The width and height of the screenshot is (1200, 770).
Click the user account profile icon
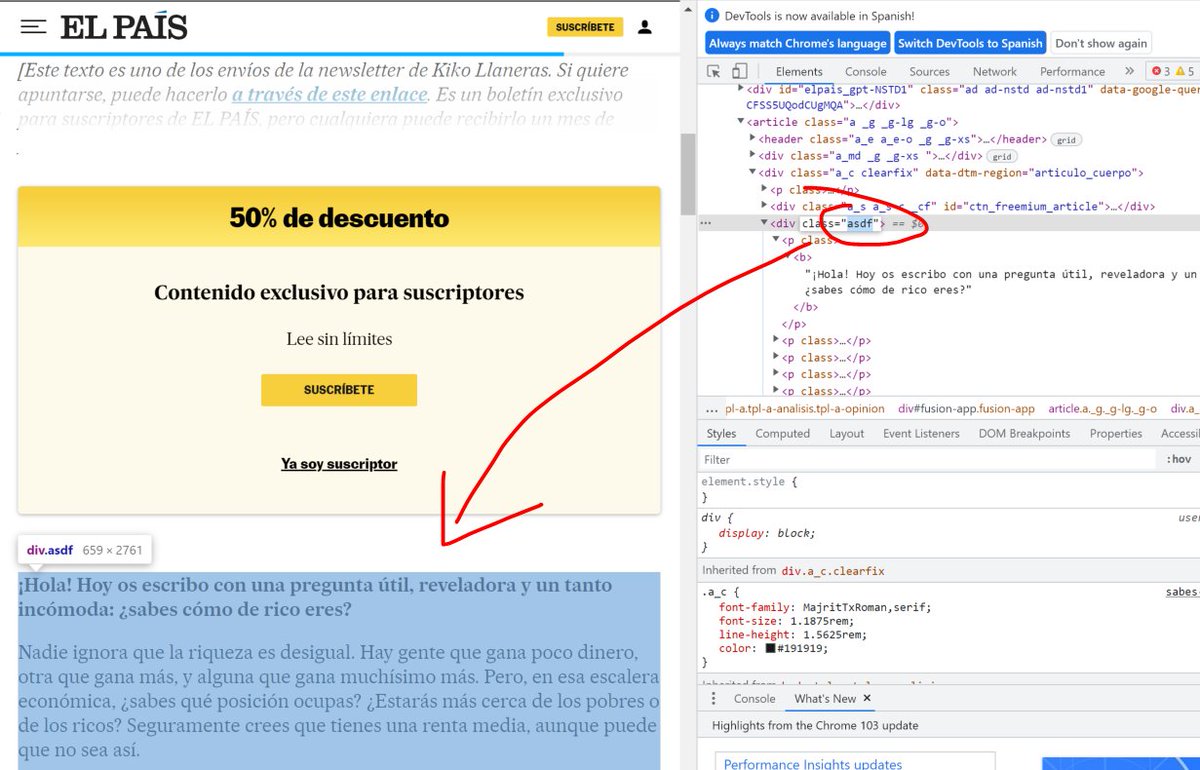coord(645,27)
